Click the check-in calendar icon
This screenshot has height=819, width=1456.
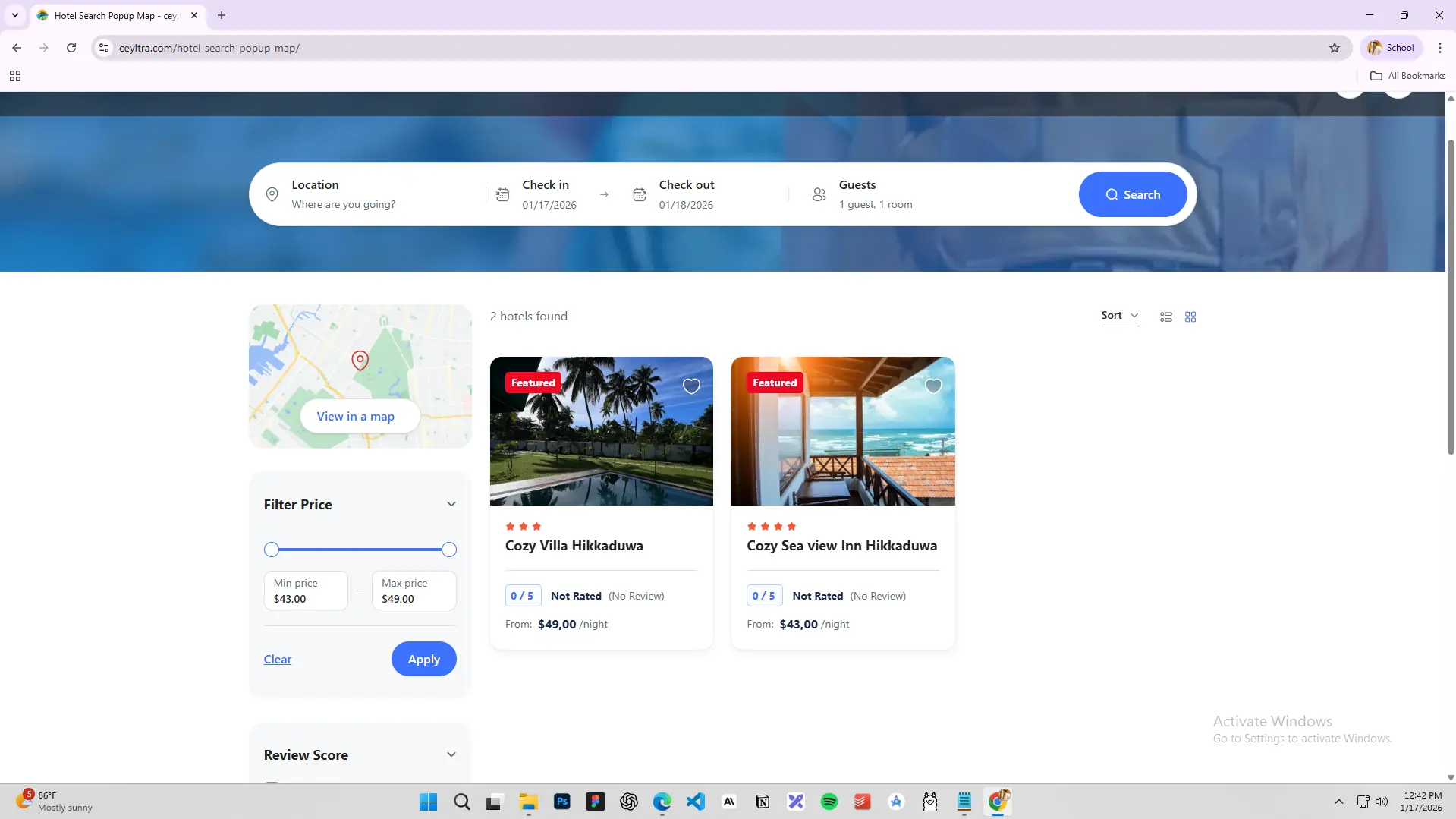coord(502,194)
